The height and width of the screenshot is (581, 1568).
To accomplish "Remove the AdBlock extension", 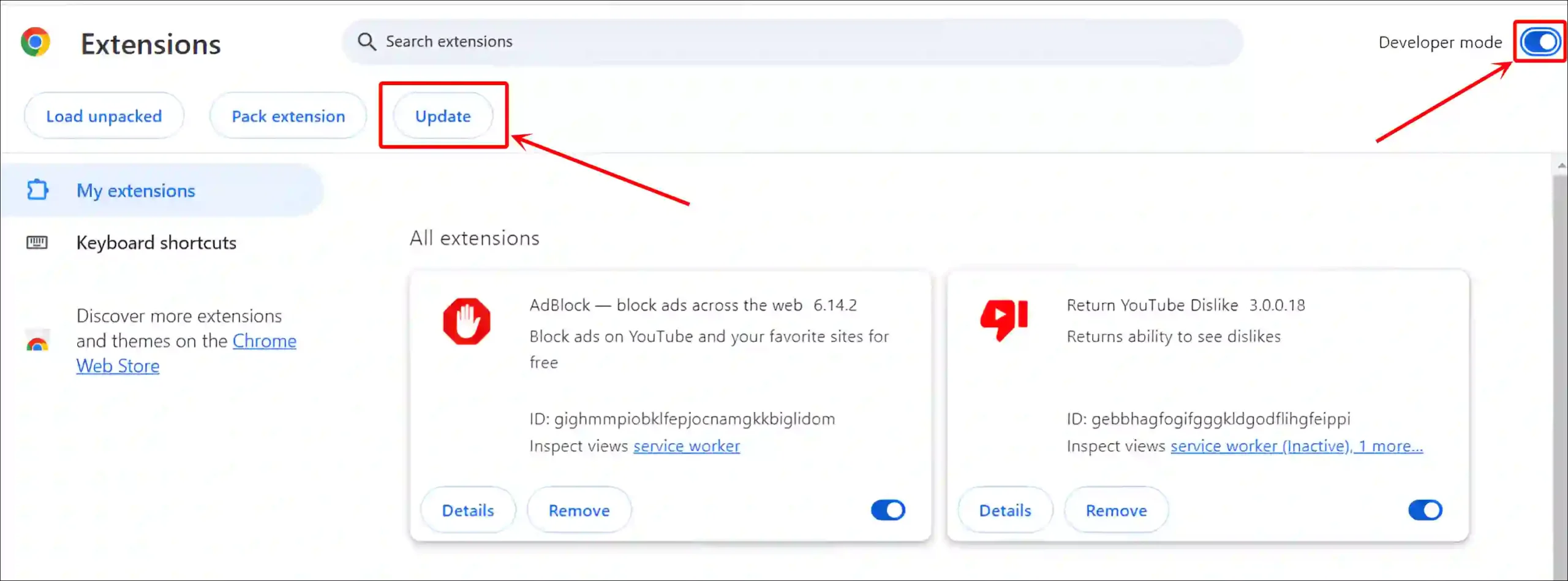I will [579, 510].
